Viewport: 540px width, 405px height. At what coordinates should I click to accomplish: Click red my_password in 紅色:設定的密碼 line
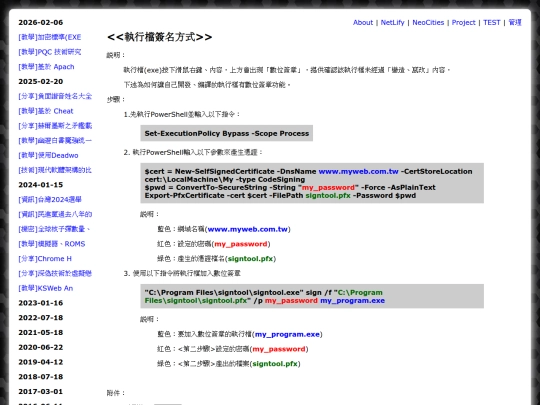pos(241,244)
